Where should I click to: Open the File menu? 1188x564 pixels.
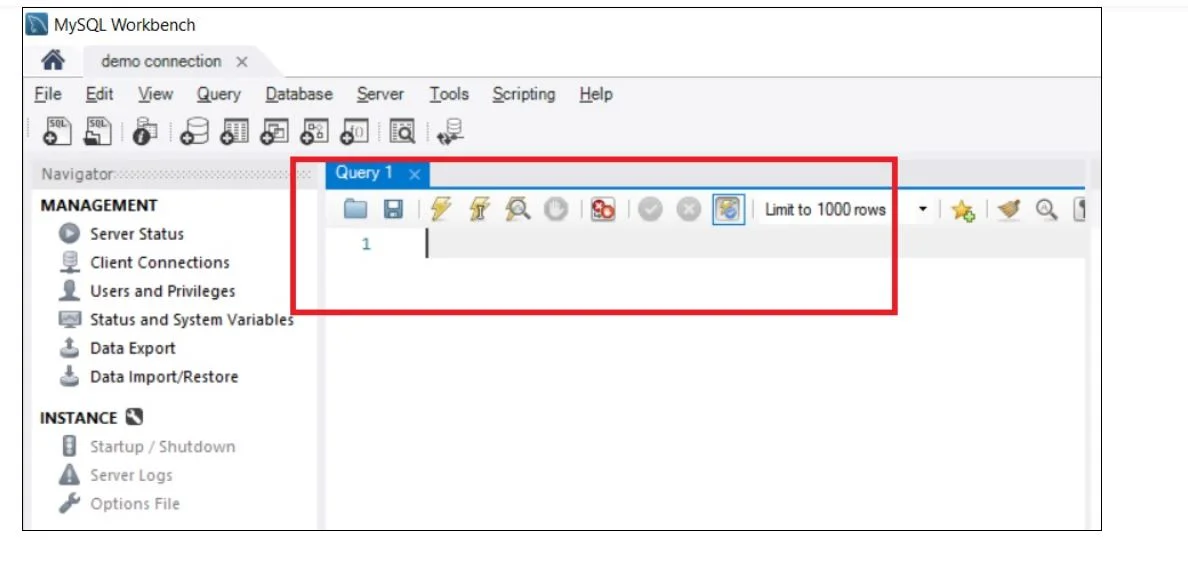[x=48, y=94]
